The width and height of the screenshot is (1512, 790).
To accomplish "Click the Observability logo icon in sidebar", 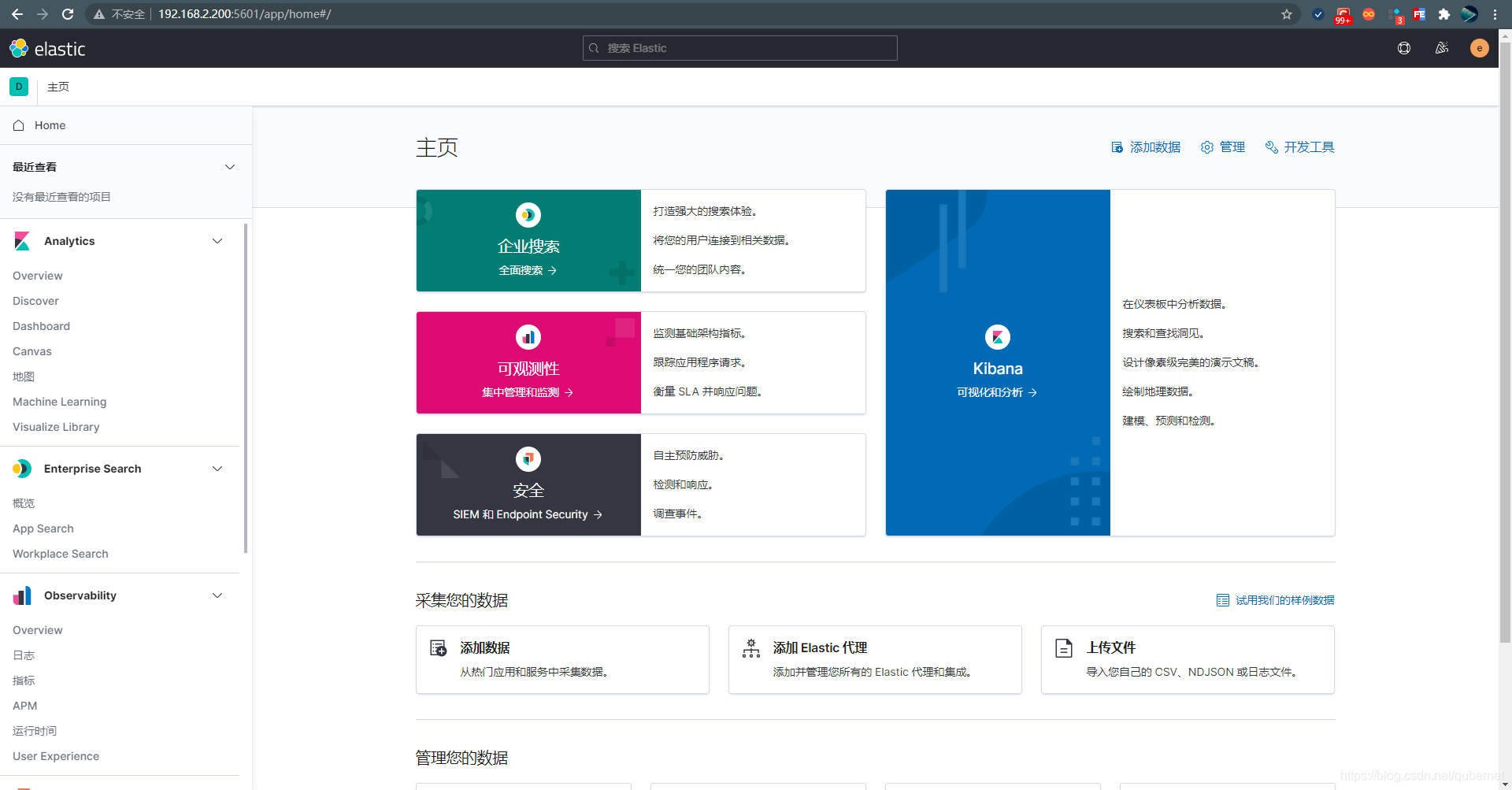I will 22,595.
